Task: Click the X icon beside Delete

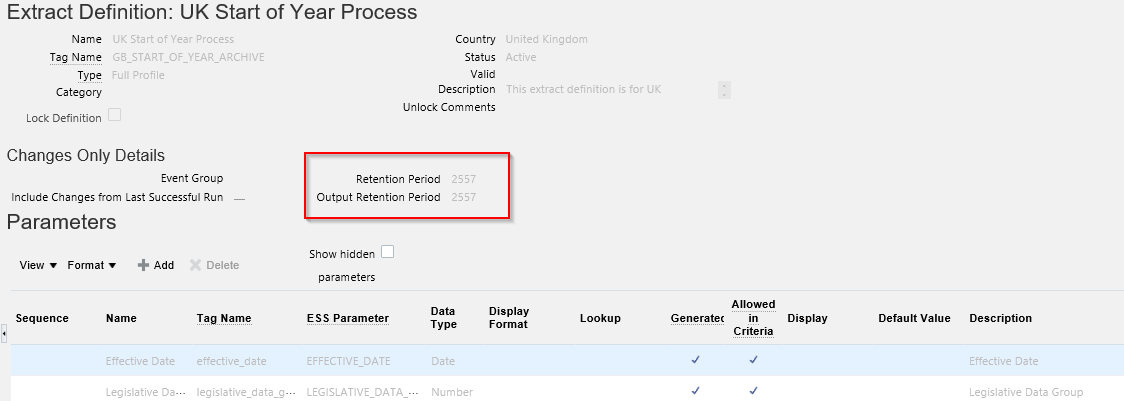Action: click(x=196, y=265)
